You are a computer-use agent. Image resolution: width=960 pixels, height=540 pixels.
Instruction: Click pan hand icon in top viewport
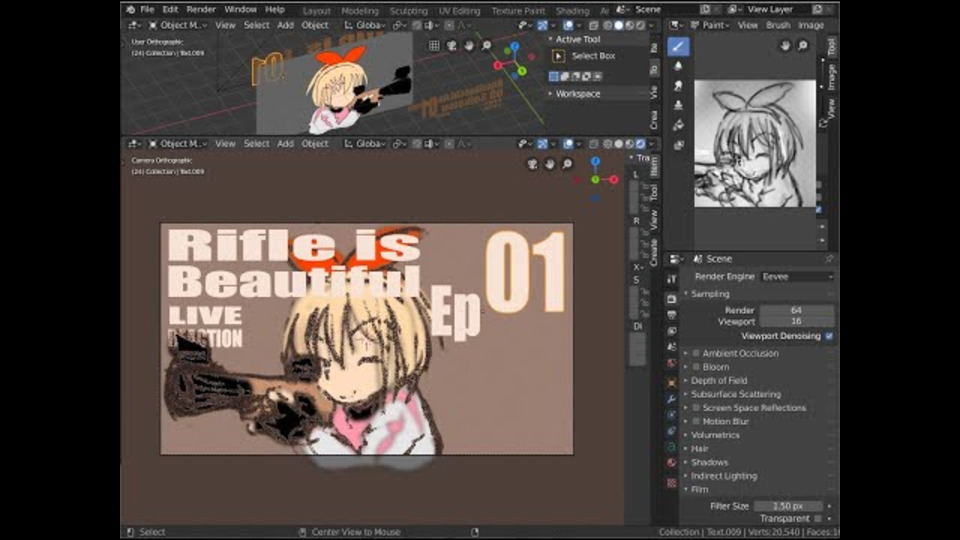tap(469, 46)
